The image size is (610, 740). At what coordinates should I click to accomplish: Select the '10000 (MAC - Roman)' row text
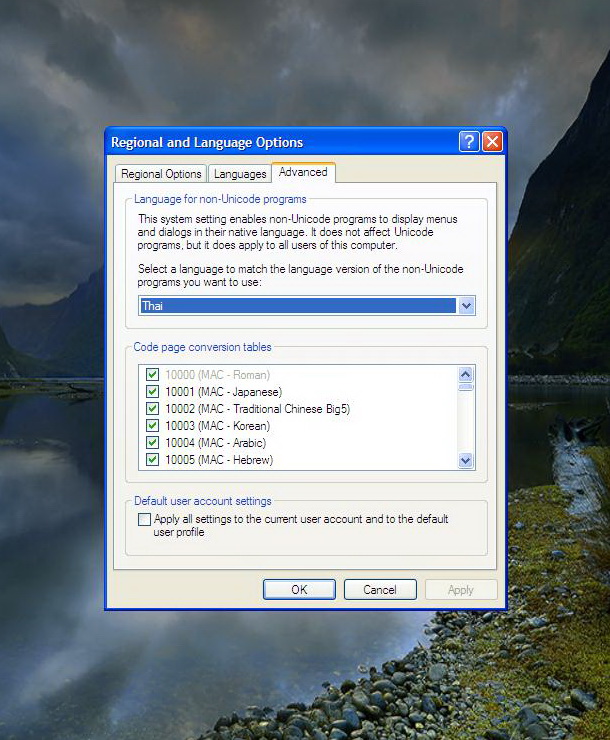[217, 375]
